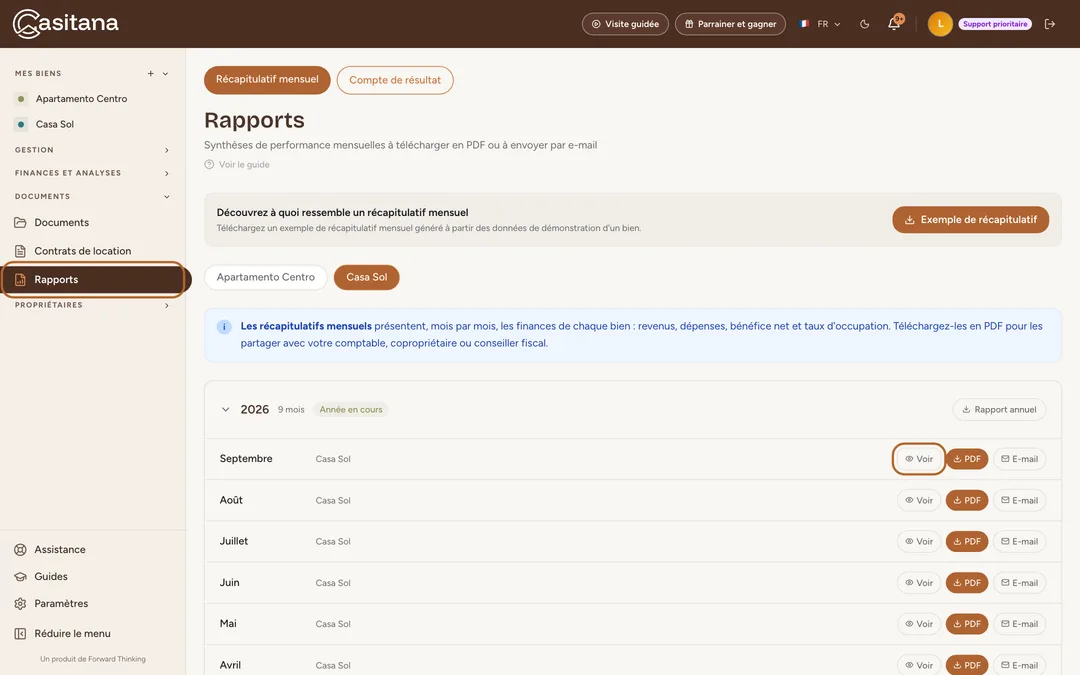This screenshot has width=1080, height=675.
Task: Open Contrats de location
Action: click(x=83, y=251)
